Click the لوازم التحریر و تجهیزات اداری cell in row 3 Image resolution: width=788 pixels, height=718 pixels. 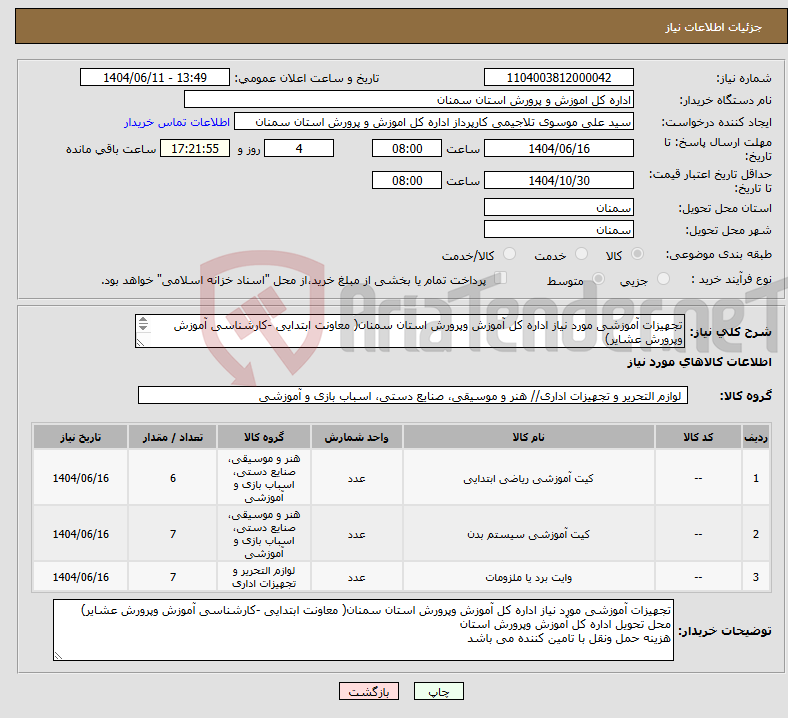click(264, 577)
